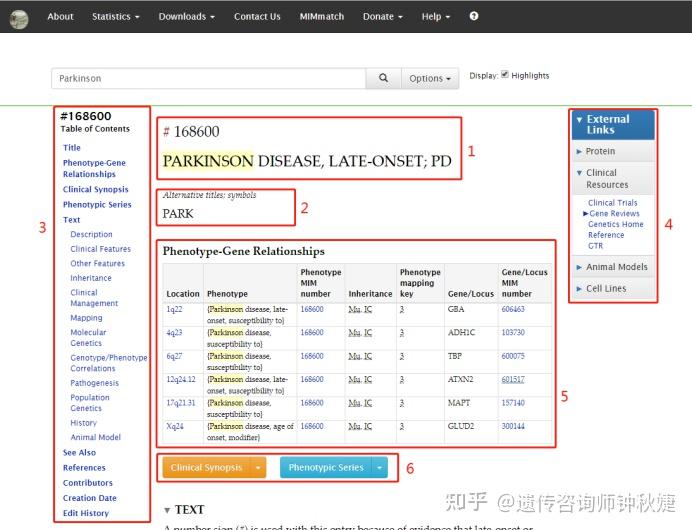Jump to Phenotype-Gene Relationships in contents
Image resolution: width=692 pixels, height=530 pixels.
point(94,169)
